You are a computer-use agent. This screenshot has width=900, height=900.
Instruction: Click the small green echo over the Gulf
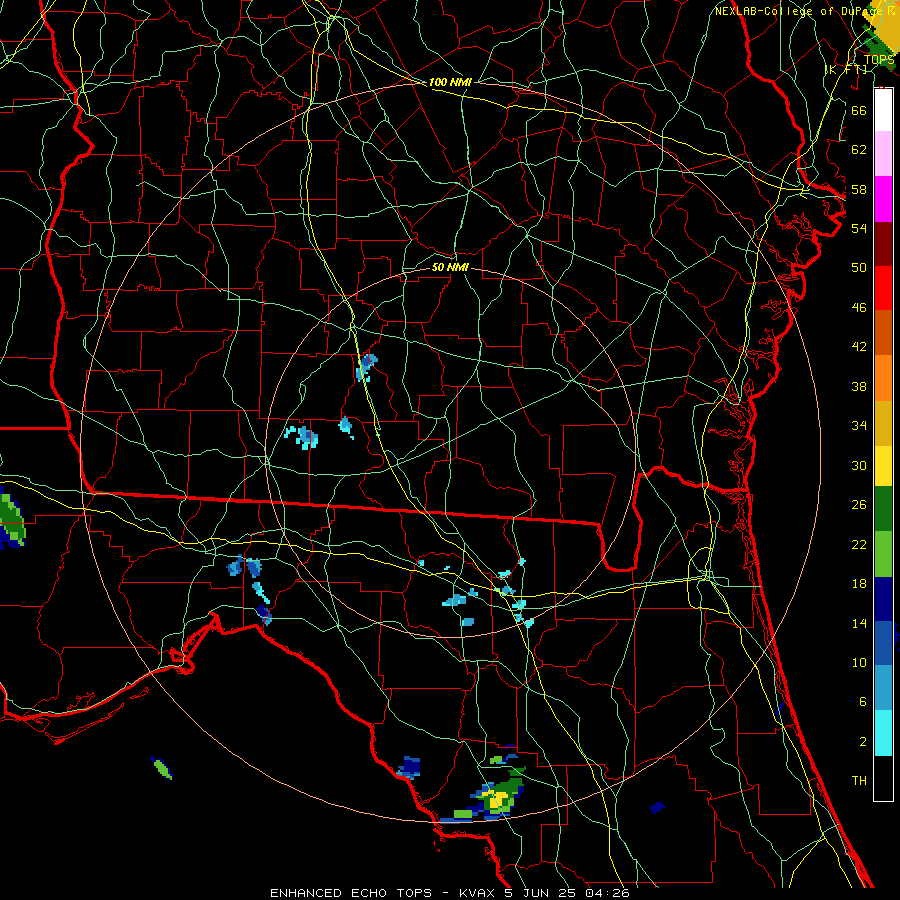click(x=161, y=767)
